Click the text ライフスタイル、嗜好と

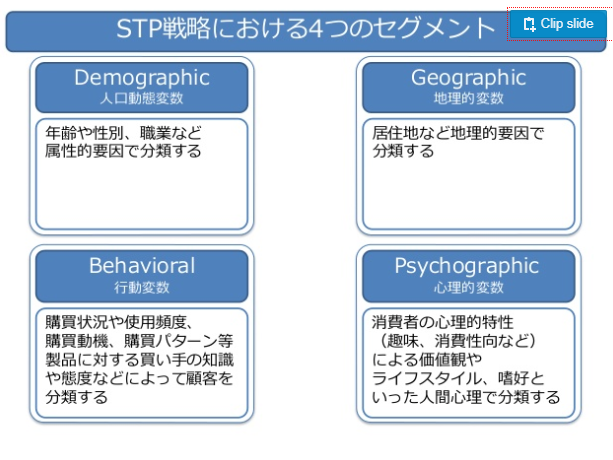[458, 378]
